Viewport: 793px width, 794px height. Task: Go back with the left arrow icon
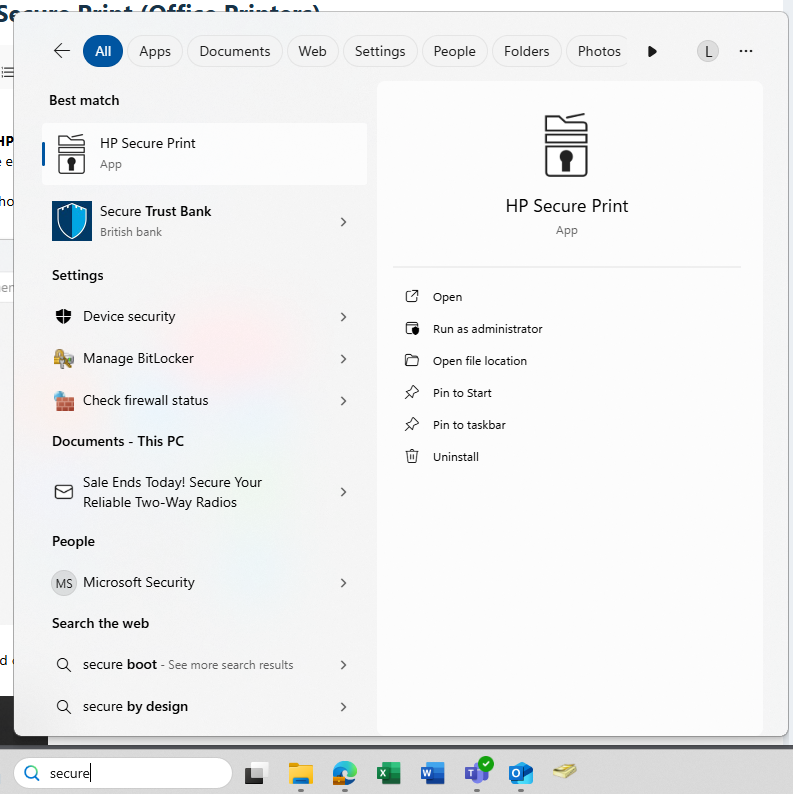point(62,51)
